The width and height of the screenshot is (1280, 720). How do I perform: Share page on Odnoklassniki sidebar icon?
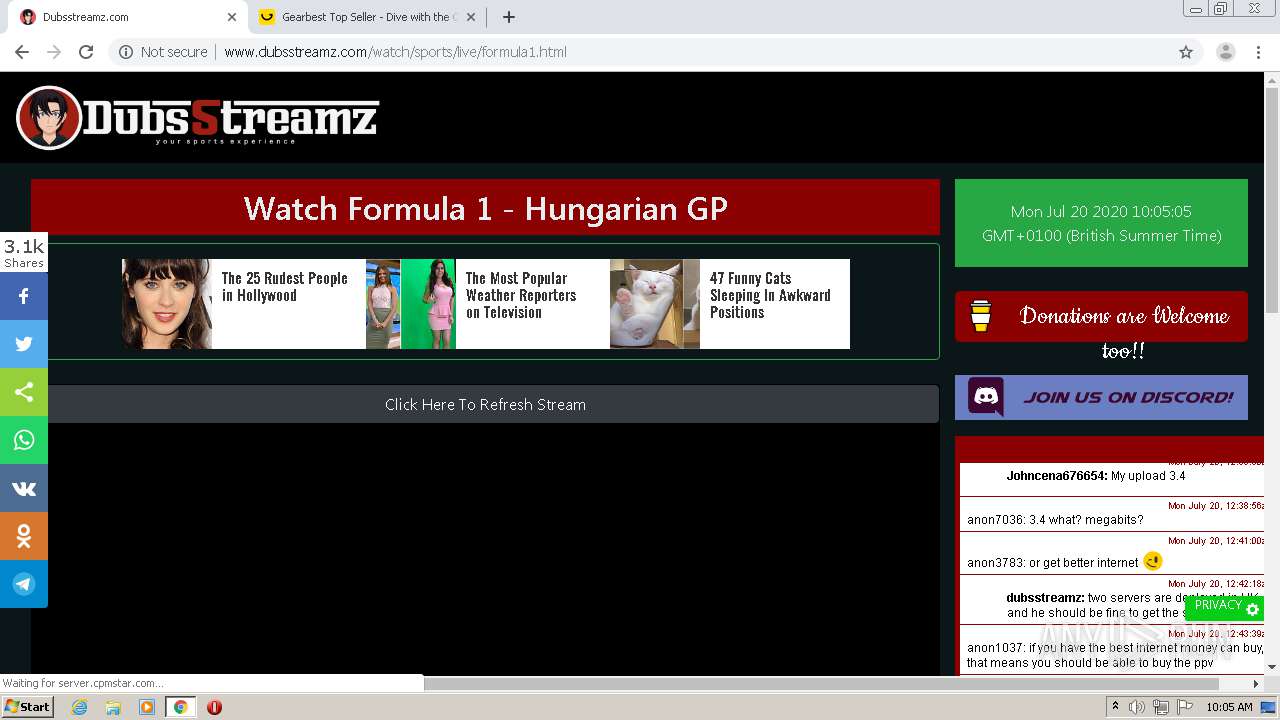pyautogui.click(x=24, y=536)
